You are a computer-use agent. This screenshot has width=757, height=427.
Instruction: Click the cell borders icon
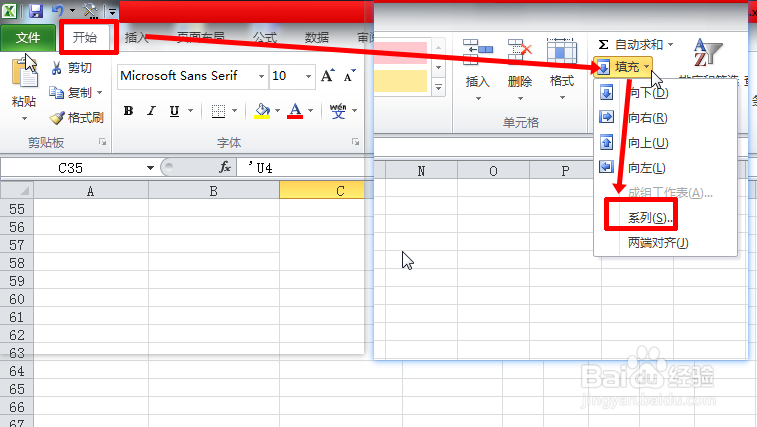click(218, 111)
